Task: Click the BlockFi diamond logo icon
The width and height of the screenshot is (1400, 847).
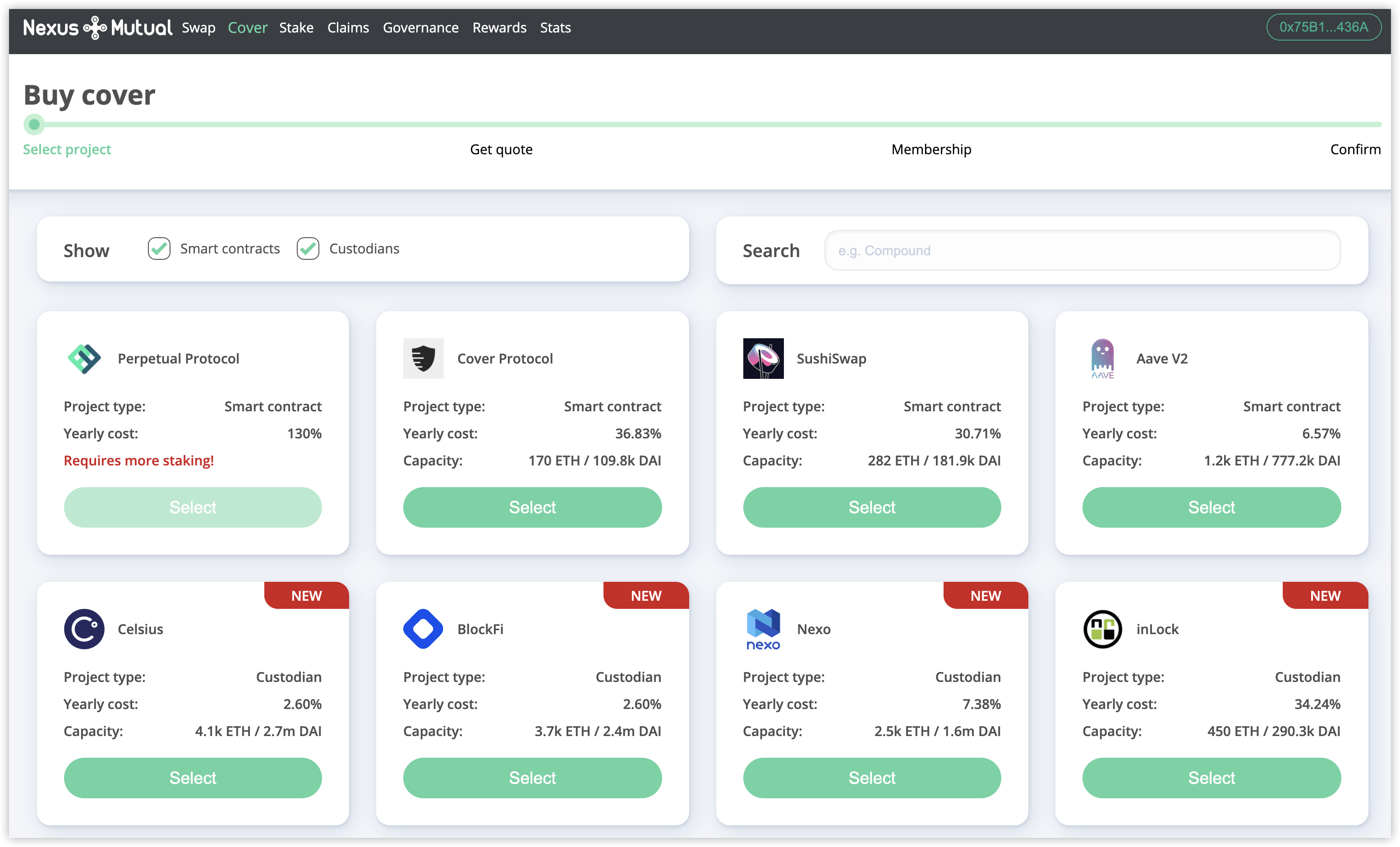Action: (424, 629)
